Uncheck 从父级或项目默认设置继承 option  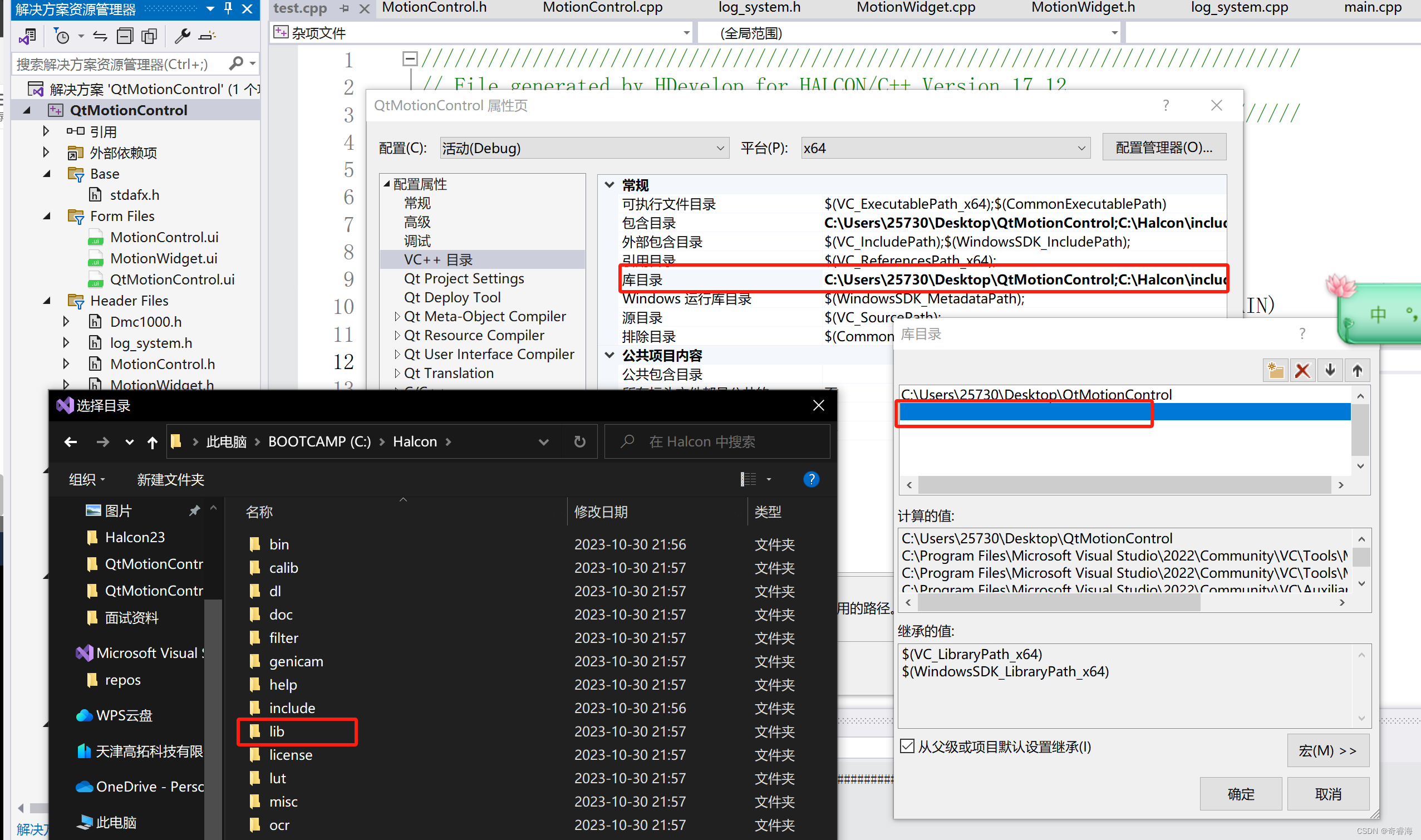[x=906, y=746]
